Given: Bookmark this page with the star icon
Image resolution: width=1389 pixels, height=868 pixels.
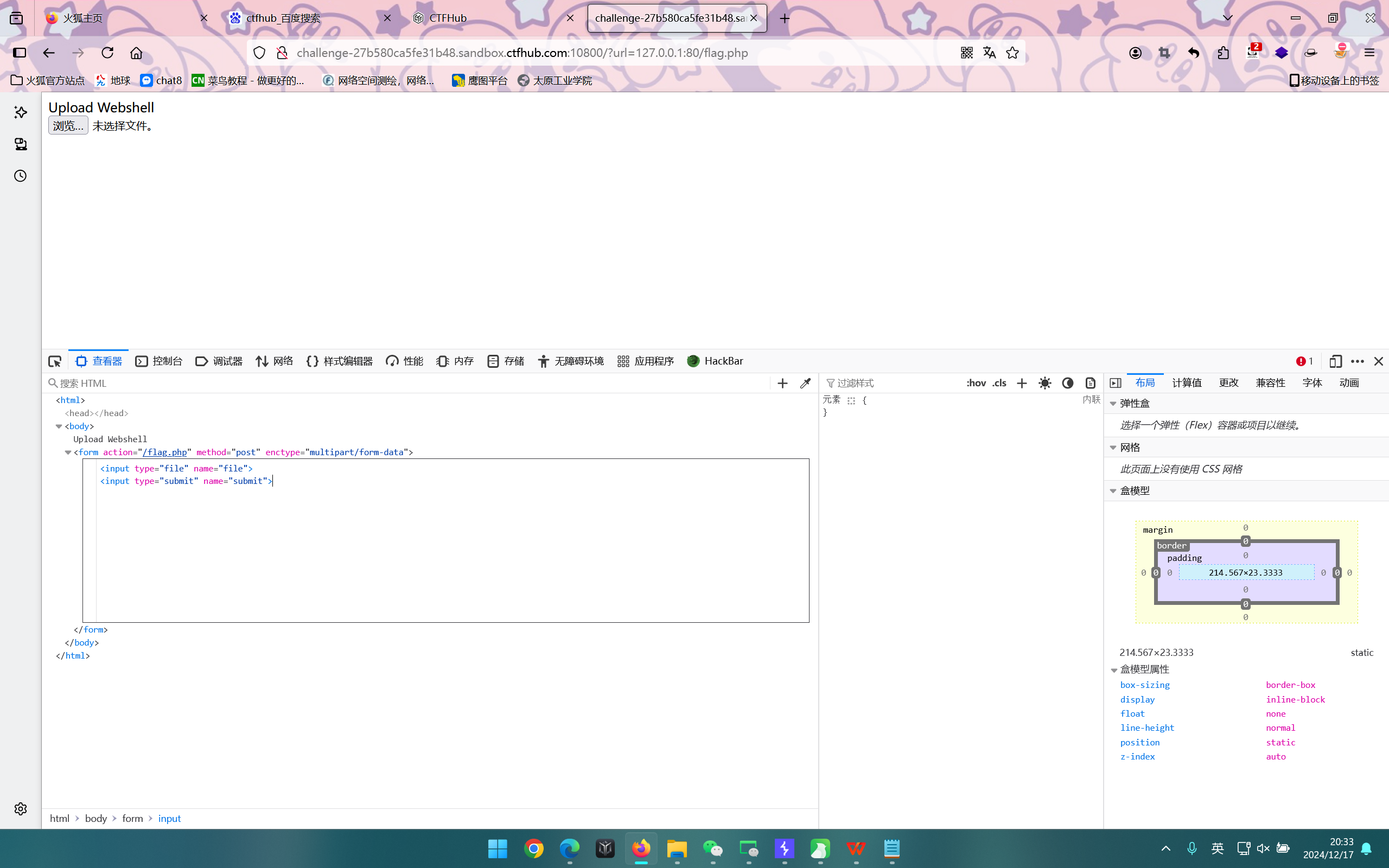Looking at the screenshot, I should tap(1012, 53).
